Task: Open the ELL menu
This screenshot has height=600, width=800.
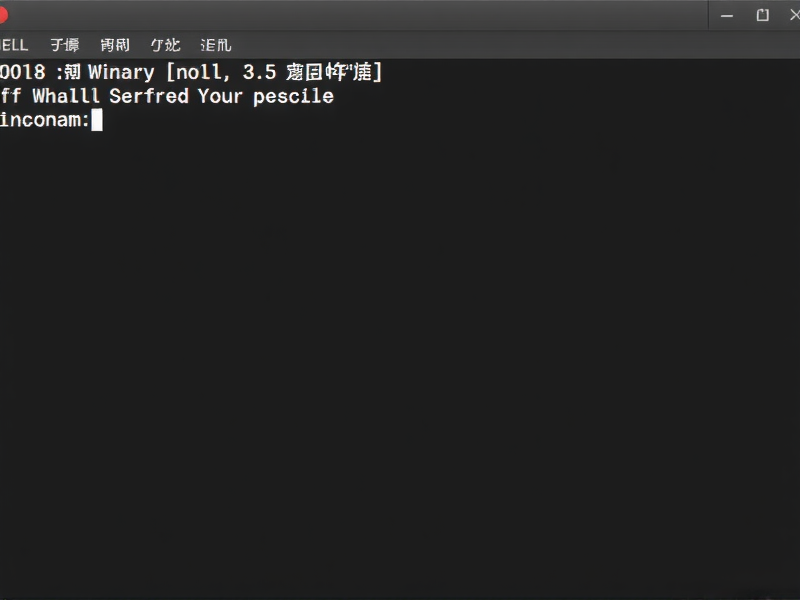Action: [x=13, y=44]
